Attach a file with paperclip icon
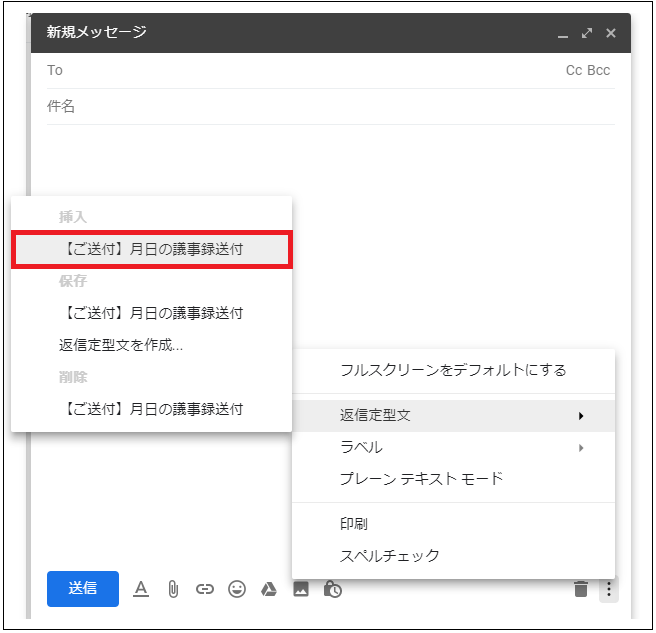Viewport: 656px width, 633px height. click(x=173, y=589)
